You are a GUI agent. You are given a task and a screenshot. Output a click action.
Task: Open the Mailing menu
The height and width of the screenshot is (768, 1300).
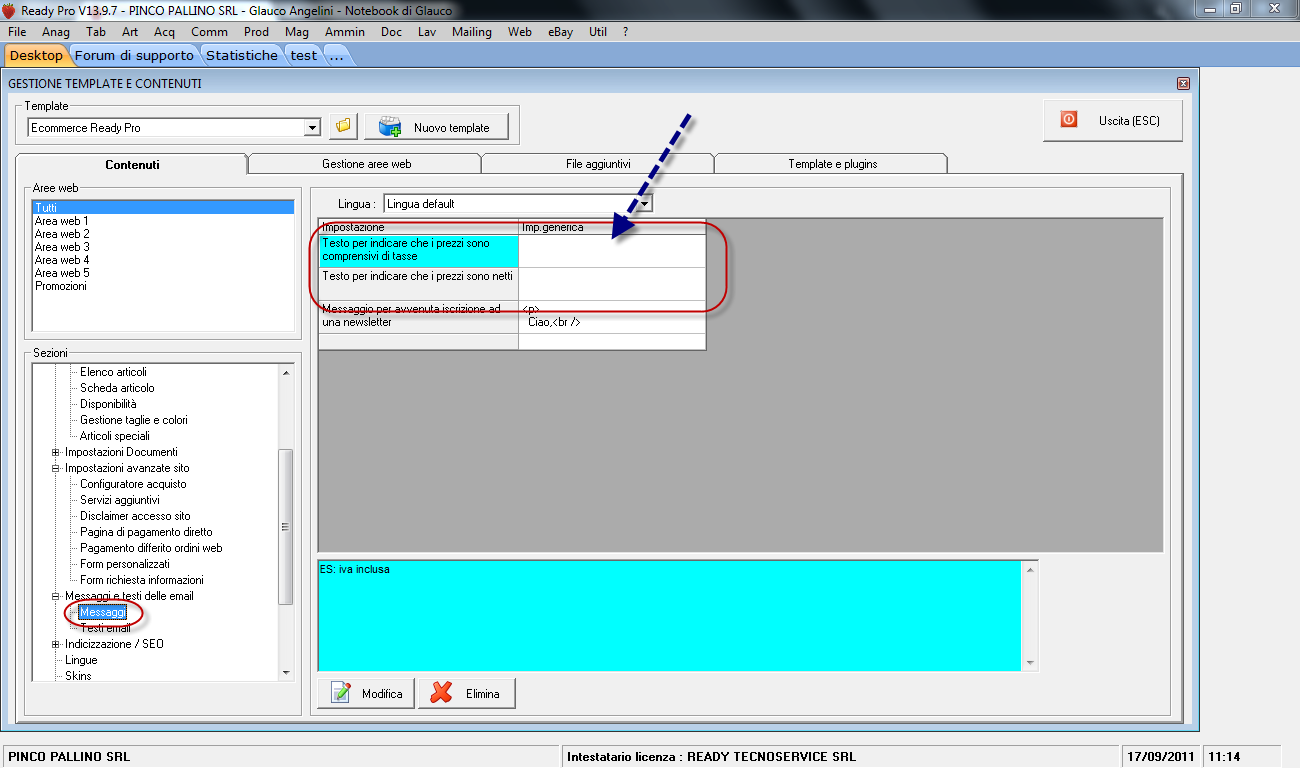[472, 32]
